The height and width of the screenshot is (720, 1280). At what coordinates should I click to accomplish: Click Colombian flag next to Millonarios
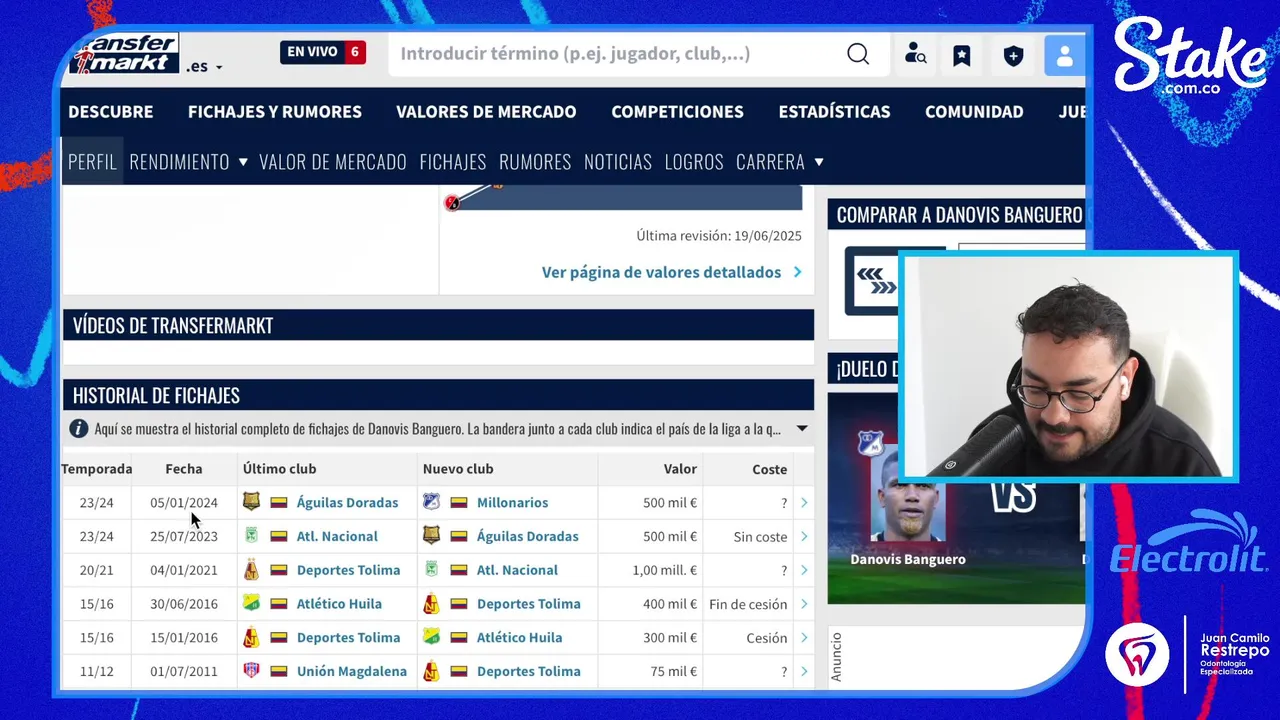pyautogui.click(x=459, y=502)
